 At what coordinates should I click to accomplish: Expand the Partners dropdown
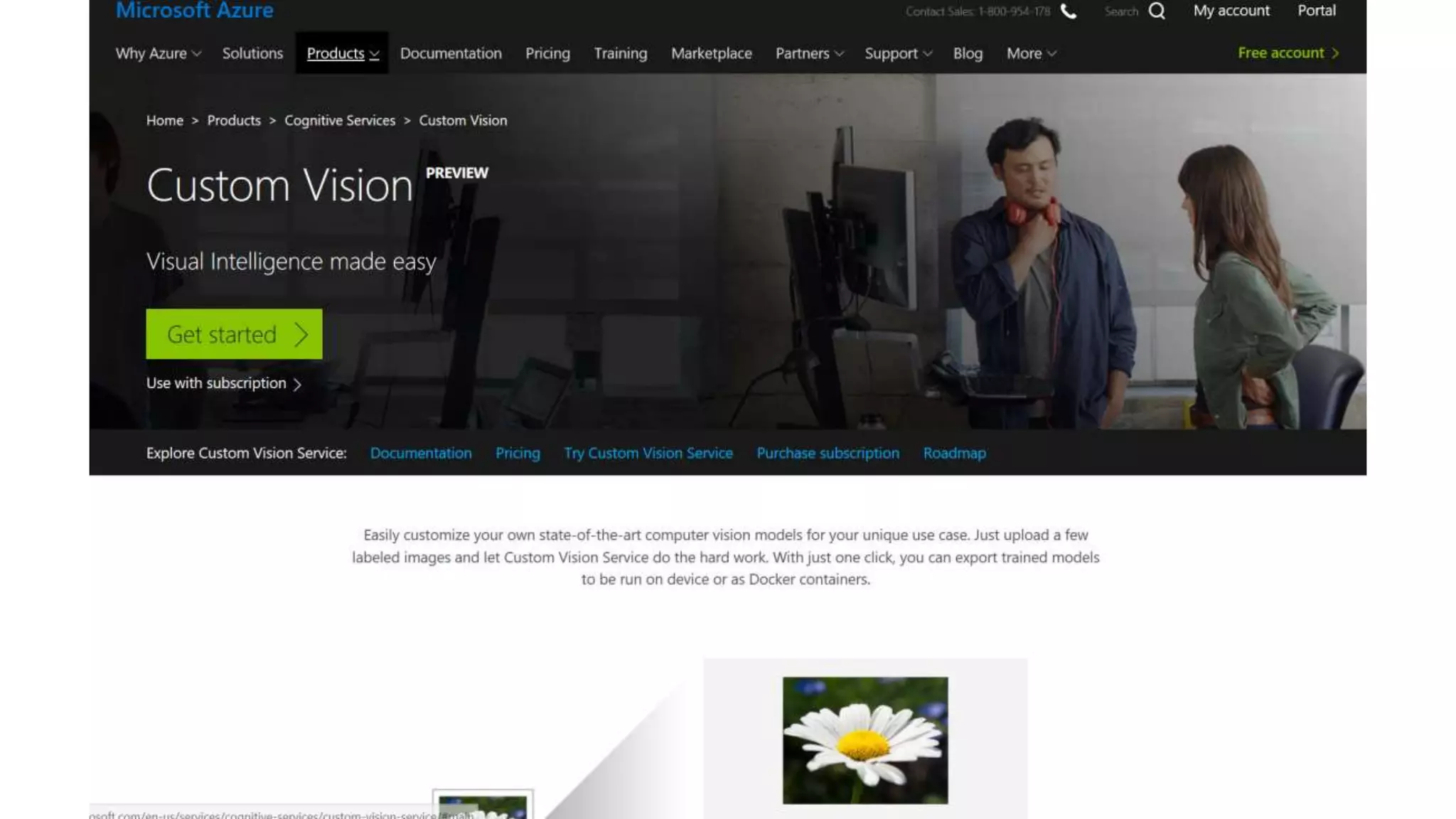point(809,53)
